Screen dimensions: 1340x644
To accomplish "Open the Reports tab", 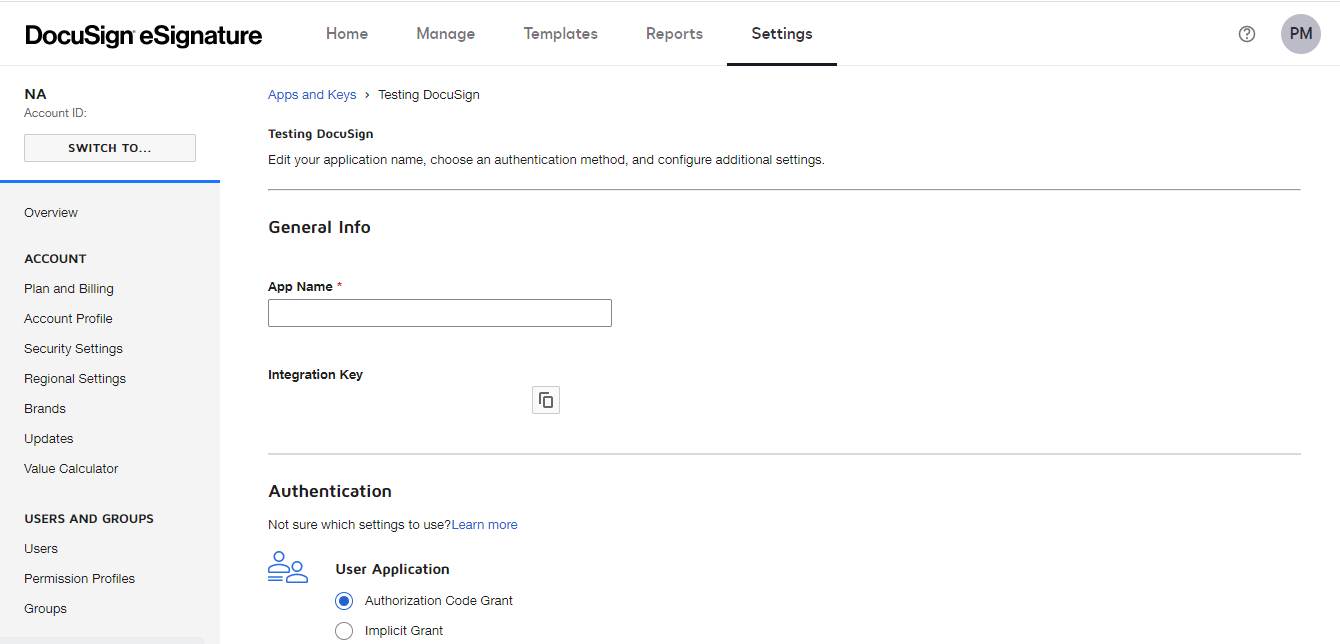I will pyautogui.click(x=674, y=34).
